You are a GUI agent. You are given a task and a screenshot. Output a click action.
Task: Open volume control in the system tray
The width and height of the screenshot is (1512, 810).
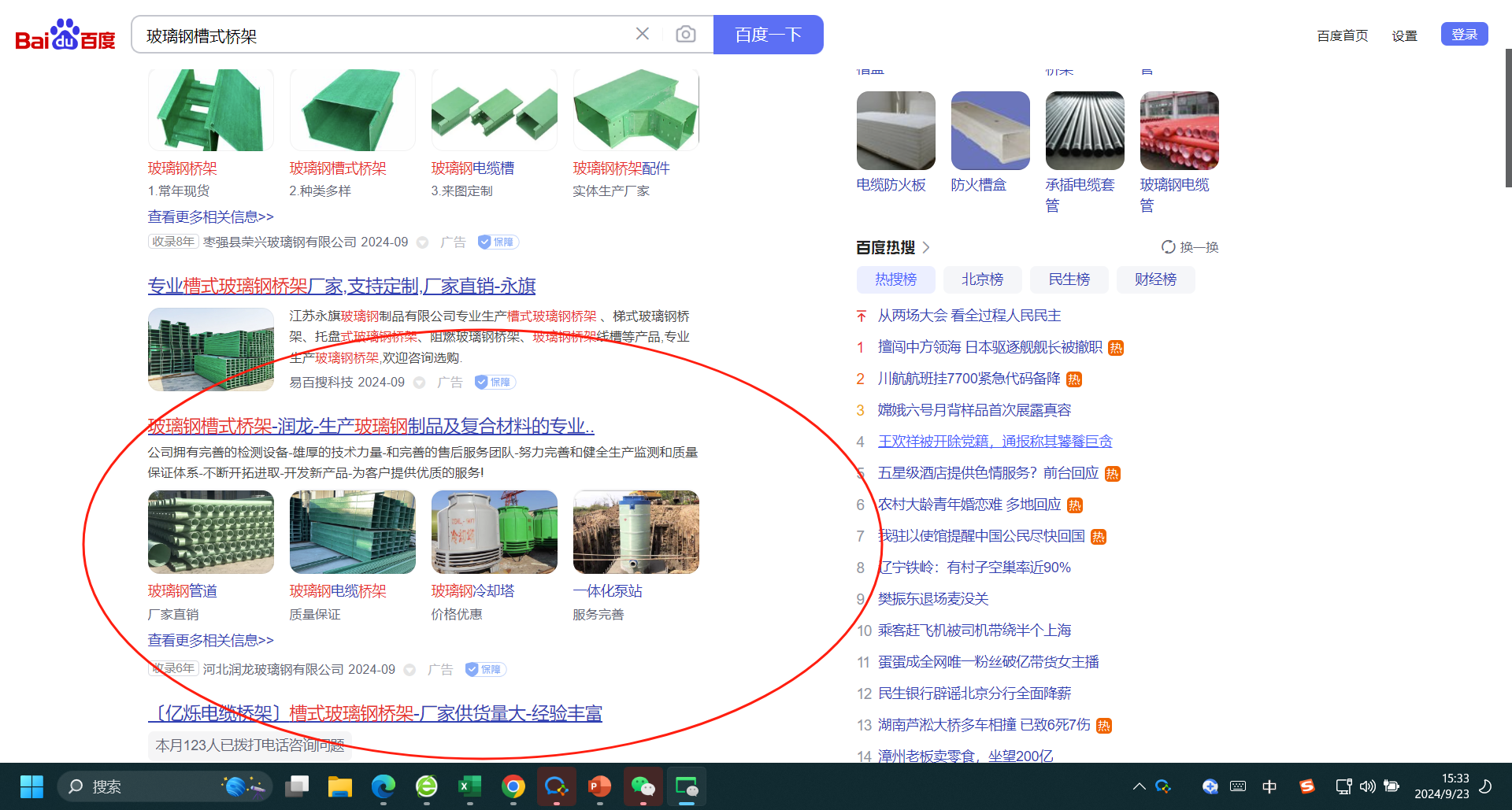pyautogui.click(x=1368, y=786)
